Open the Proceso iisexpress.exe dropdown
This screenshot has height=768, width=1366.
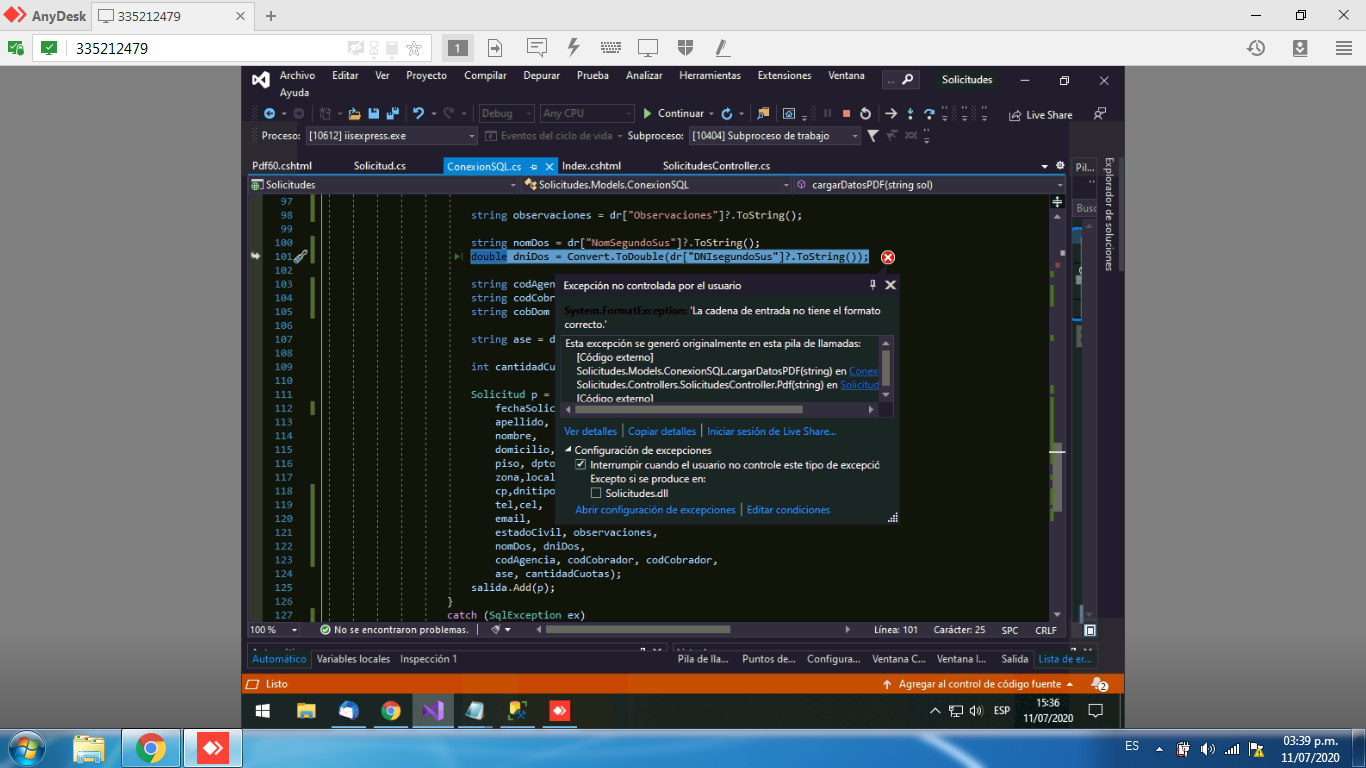[392, 136]
